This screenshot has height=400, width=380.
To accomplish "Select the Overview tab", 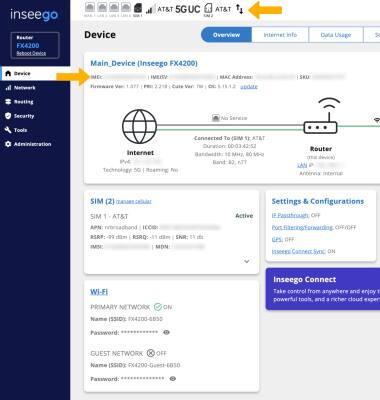I will (226, 35).
